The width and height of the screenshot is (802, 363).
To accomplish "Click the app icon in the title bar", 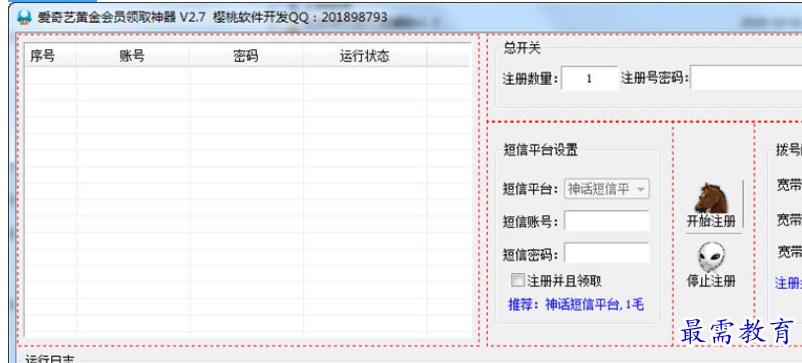I will [x=24, y=17].
